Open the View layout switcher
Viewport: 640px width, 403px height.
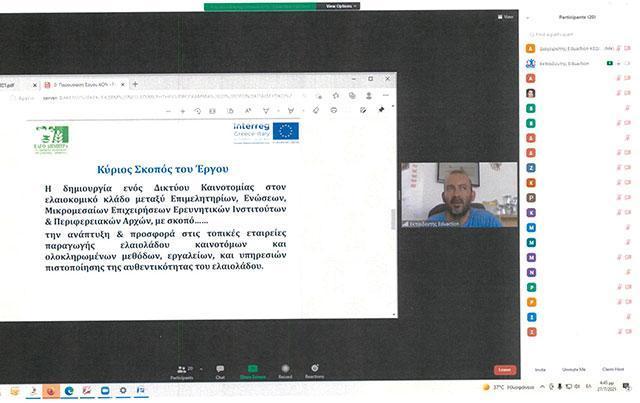point(507,17)
